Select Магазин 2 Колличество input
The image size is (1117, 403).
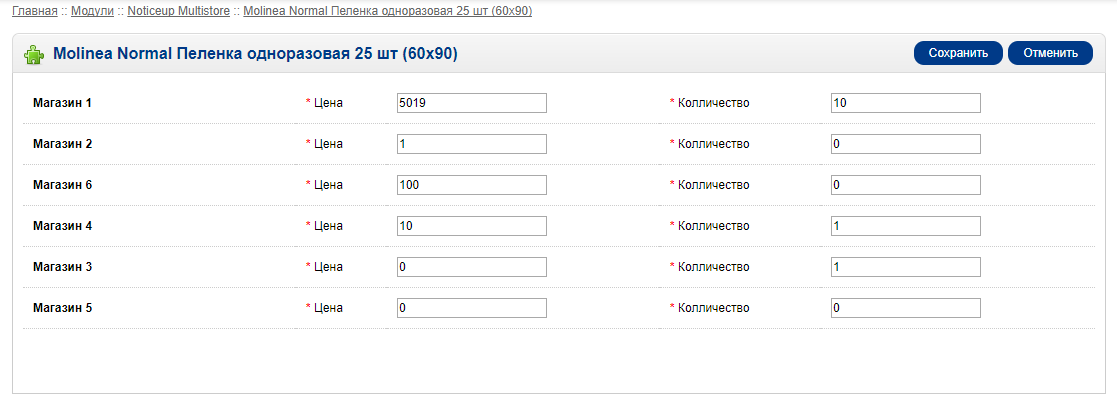tap(905, 144)
